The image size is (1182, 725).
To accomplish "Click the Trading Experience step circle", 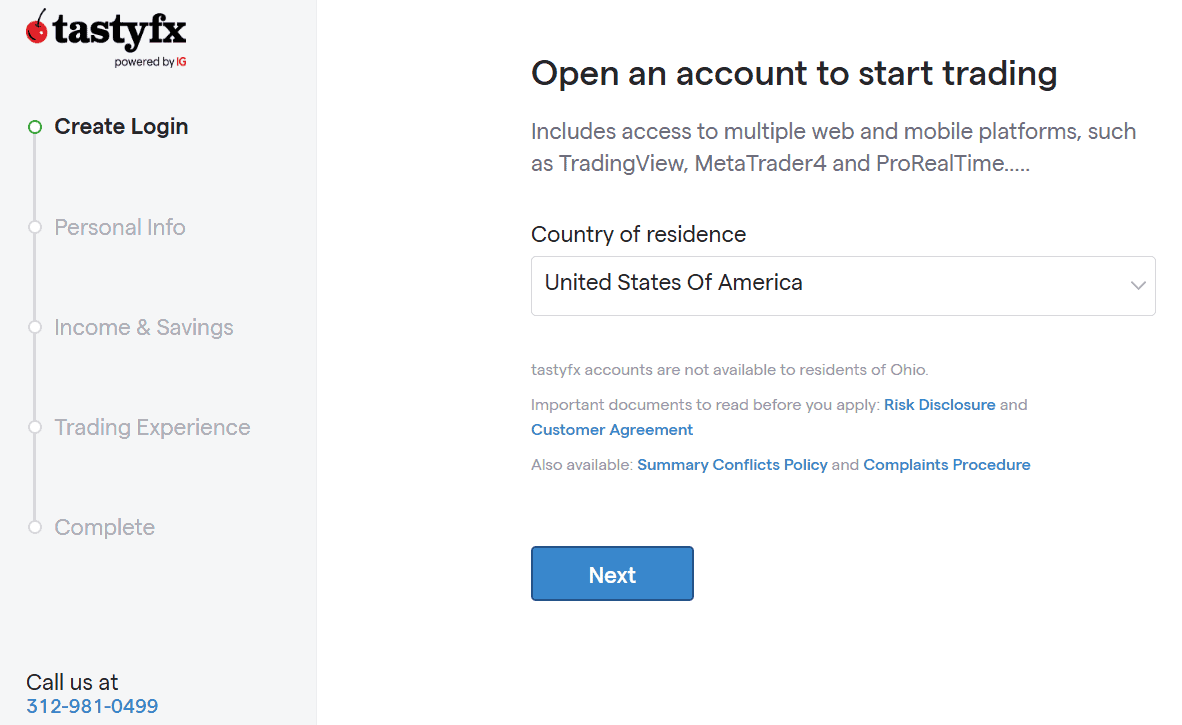I will click(35, 427).
